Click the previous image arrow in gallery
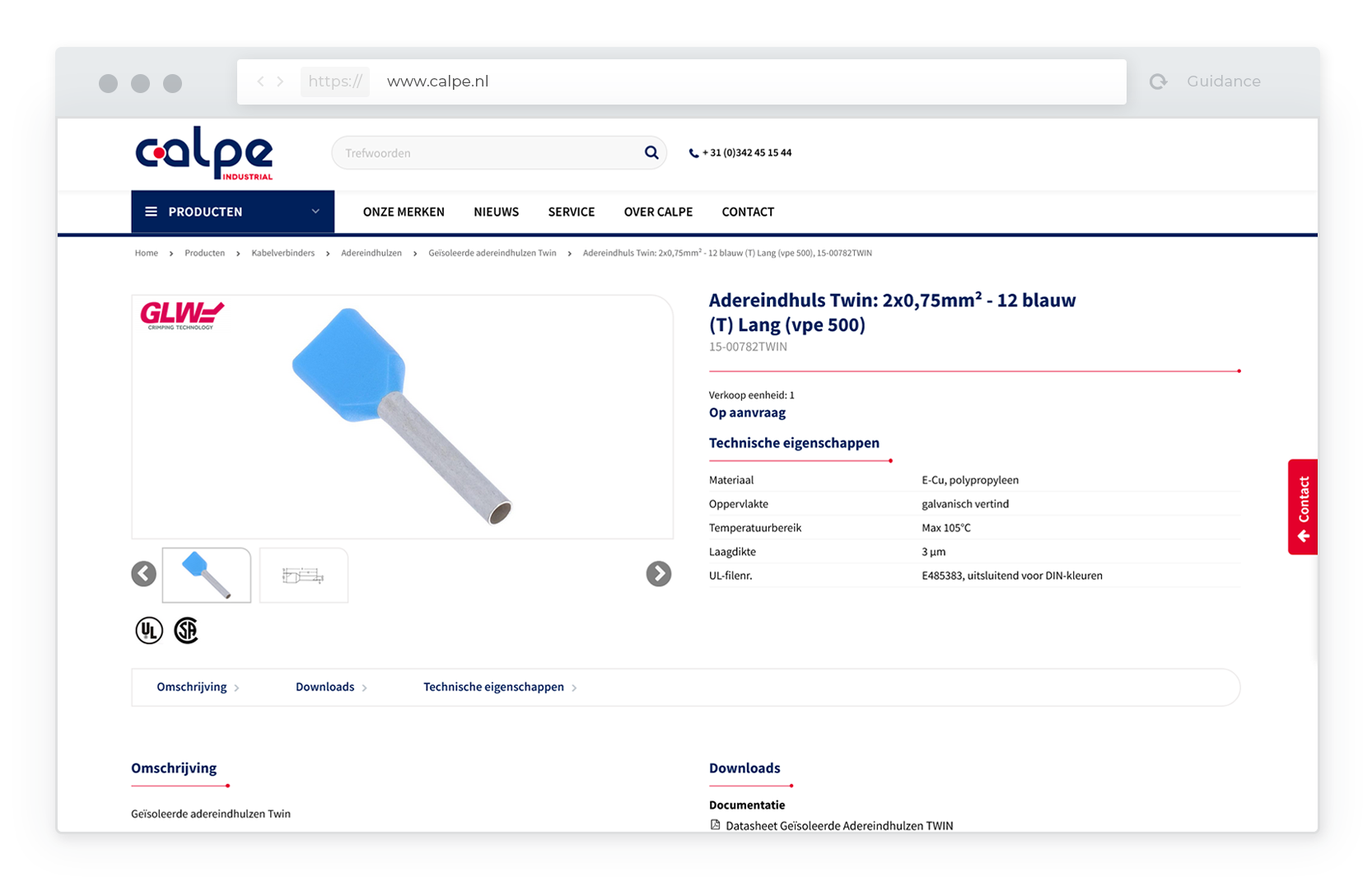Viewport: 1372px width, 891px height. [x=144, y=574]
